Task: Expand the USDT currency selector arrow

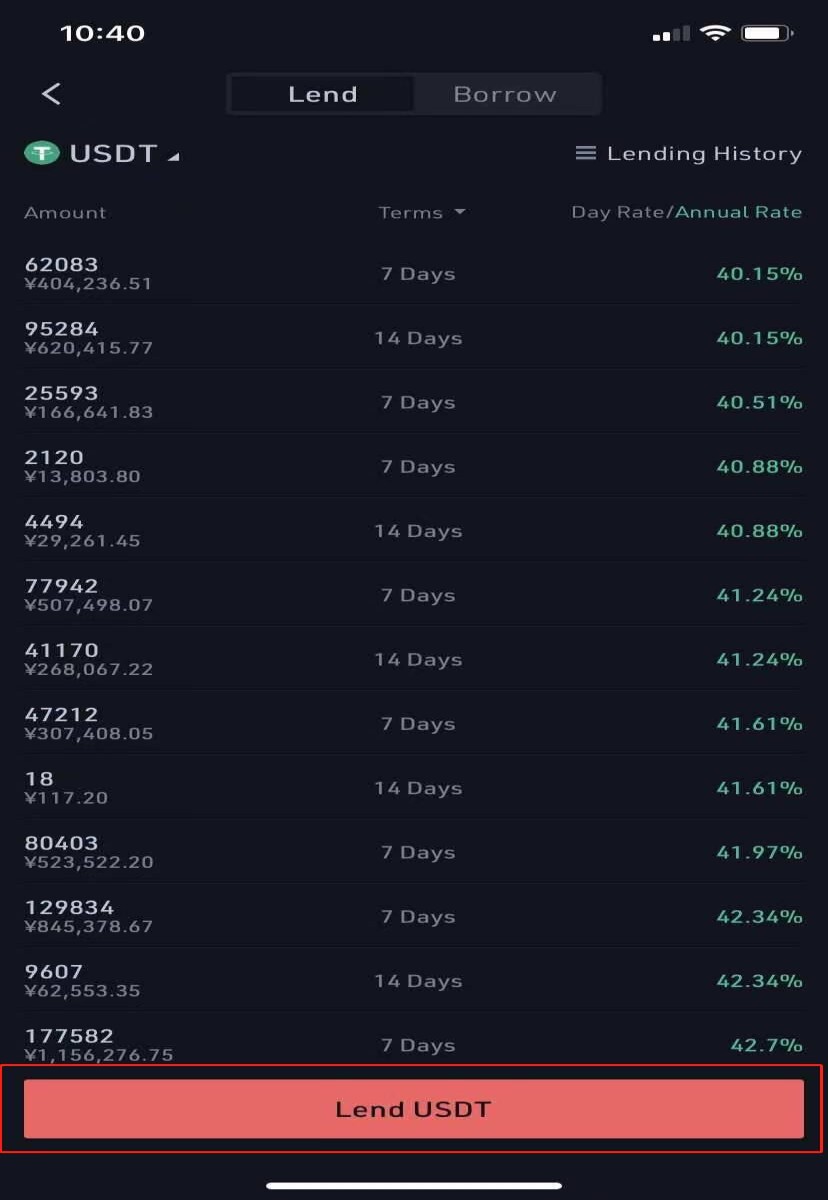Action: click(173, 157)
